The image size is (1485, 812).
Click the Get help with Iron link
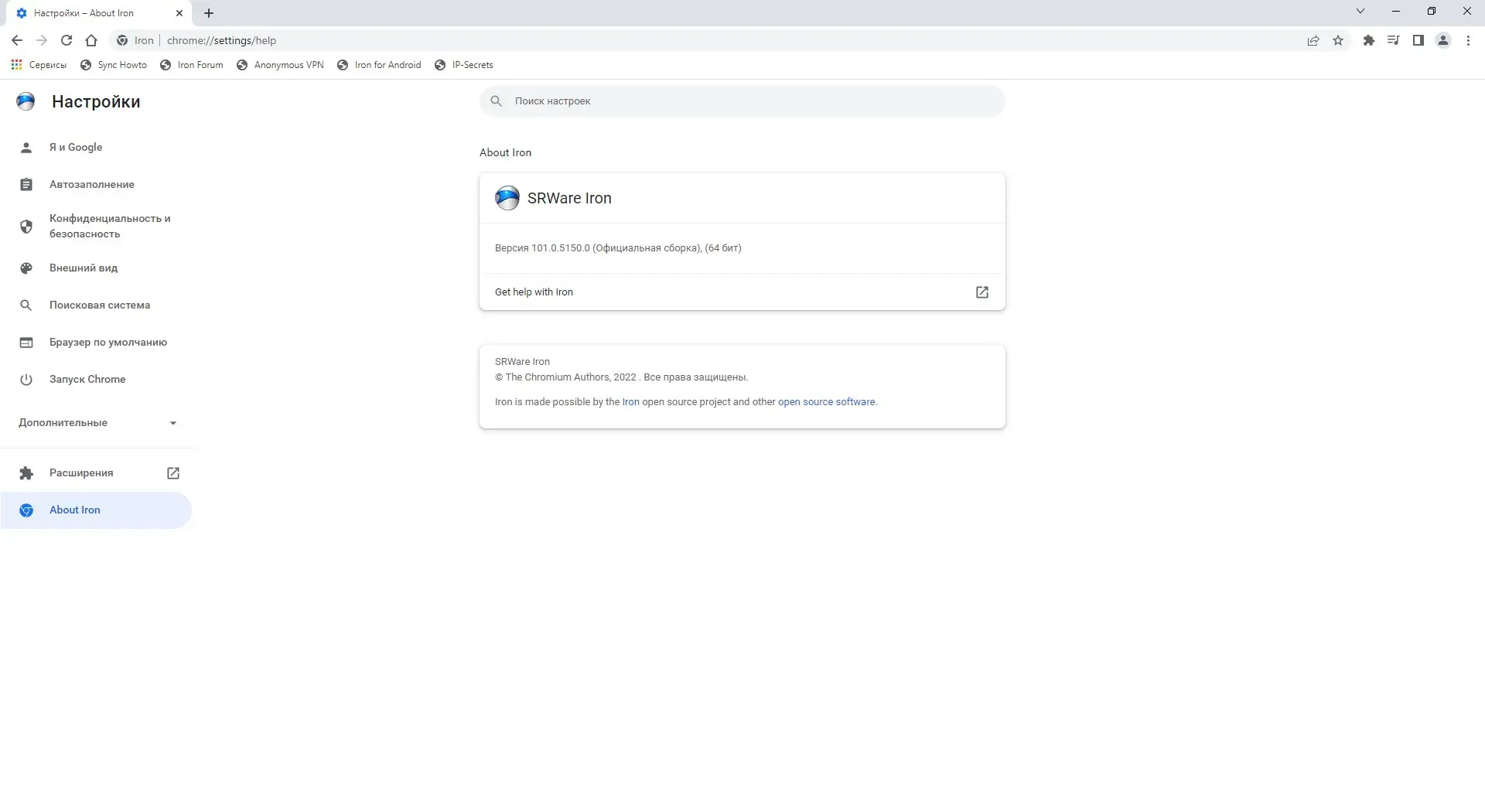click(534, 292)
